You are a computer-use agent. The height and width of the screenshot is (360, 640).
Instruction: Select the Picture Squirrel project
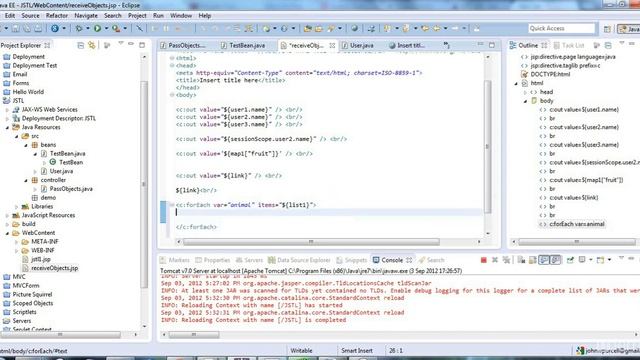(x=32, y=295)
